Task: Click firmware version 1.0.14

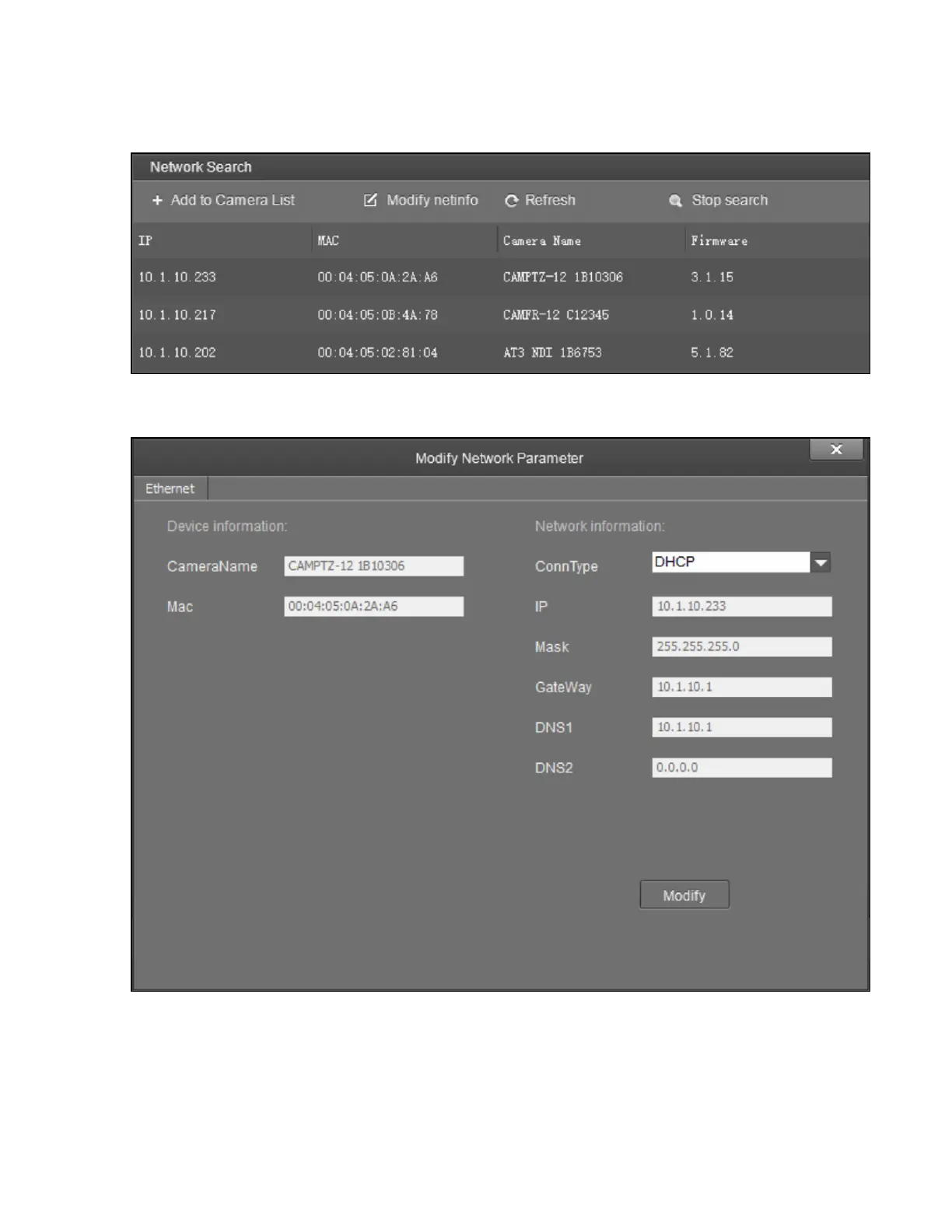Action: click(x=712, y=315)
